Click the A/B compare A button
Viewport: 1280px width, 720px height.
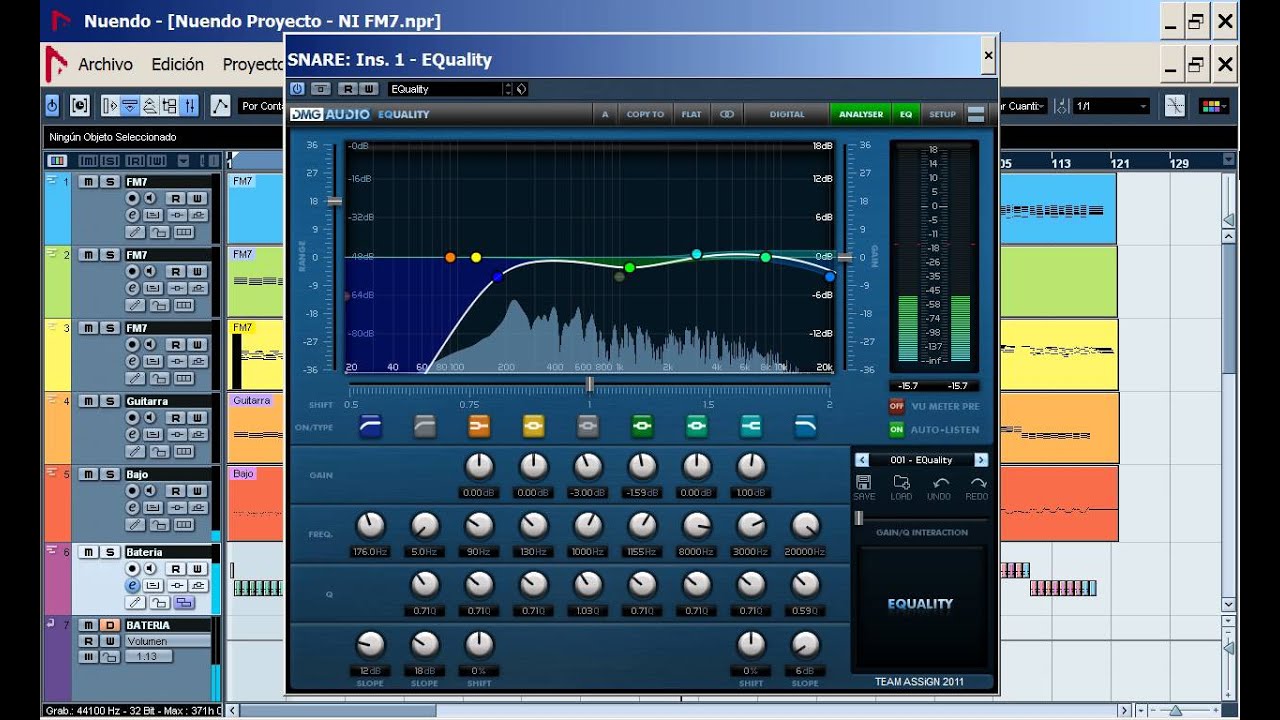pyautogui.click(x=605, y=114)
